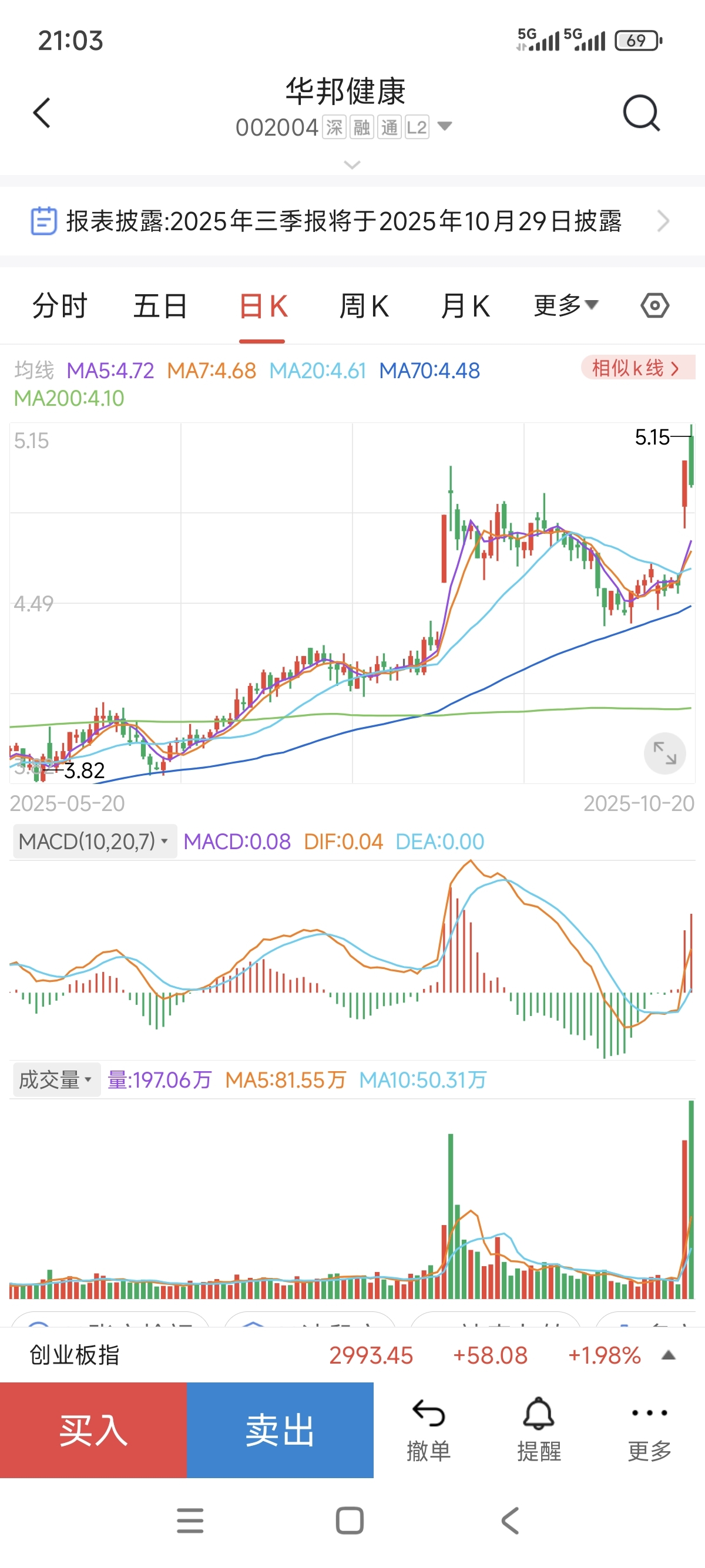
Task: Tap MA200:4.10 moving average label
Action: click(69, 399)
